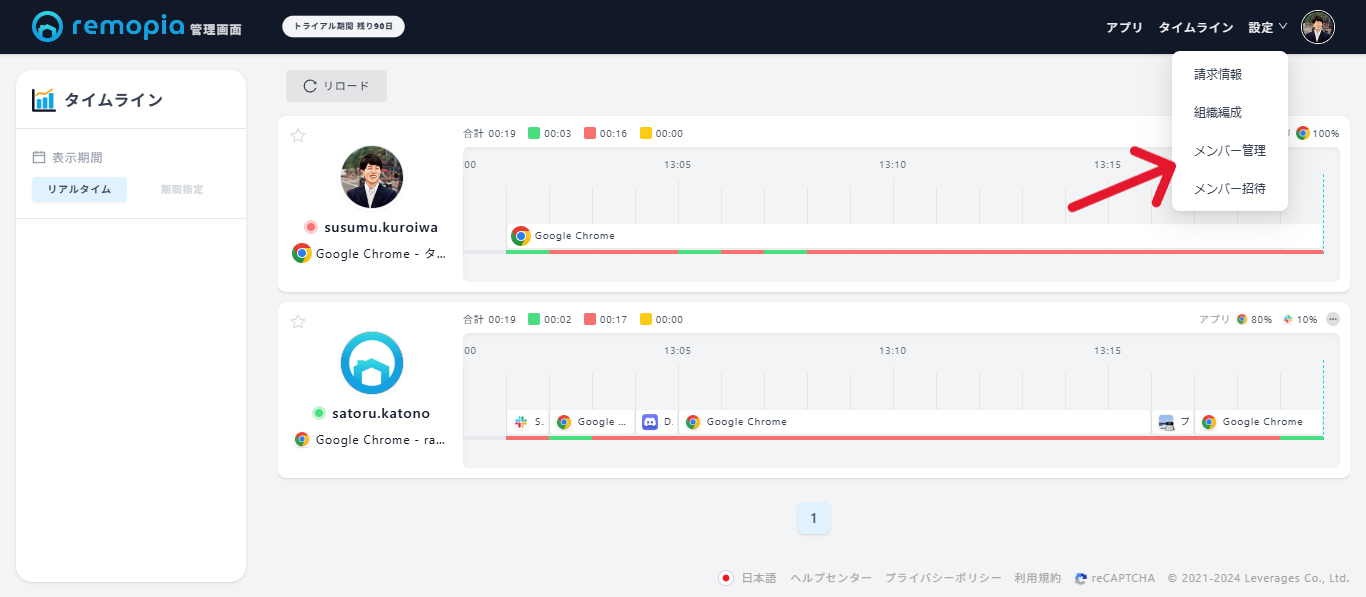
Task: Click the トライアル期間 残り90日 badge
Action: coord(344,26)
